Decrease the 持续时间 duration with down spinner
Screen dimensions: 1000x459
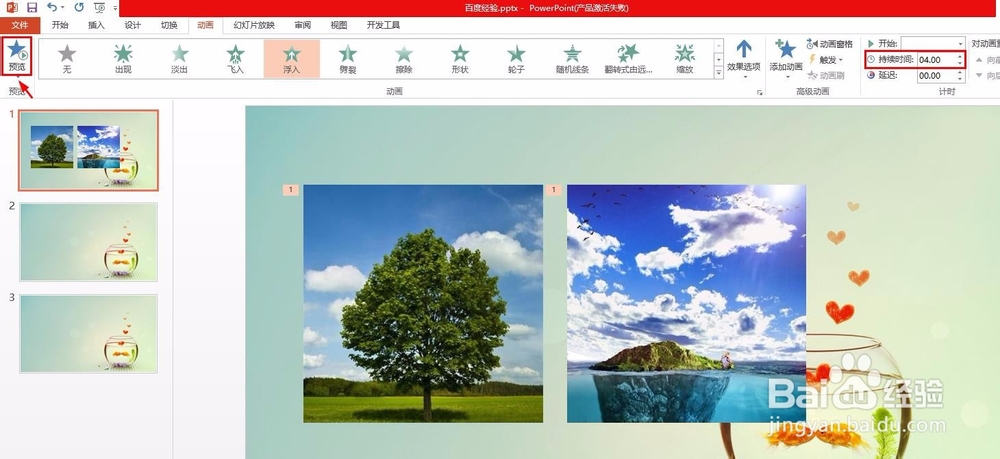pos(960,63)
